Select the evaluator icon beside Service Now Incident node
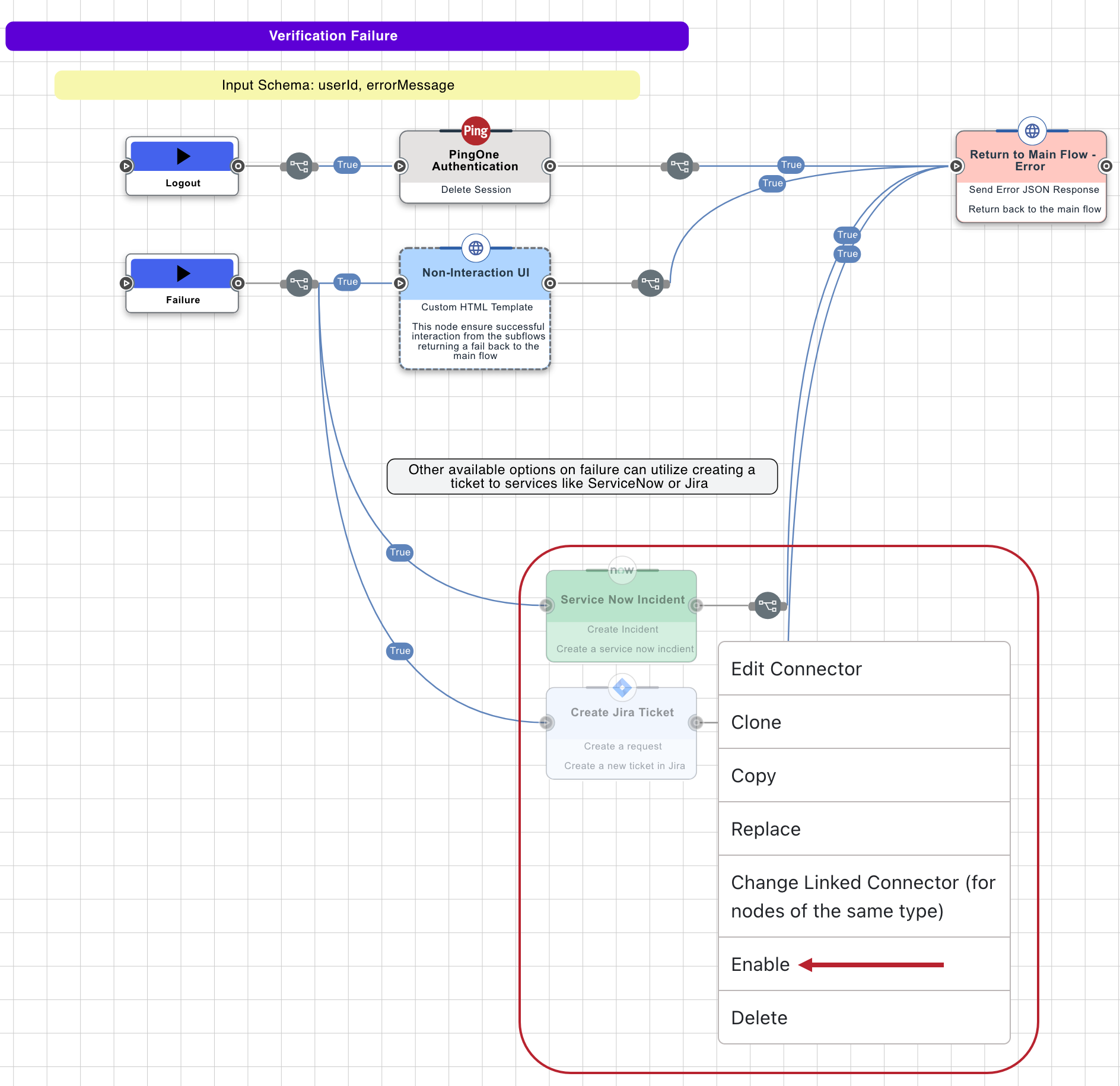This screenshot has width=1120, height=1086. pos(768,606)
